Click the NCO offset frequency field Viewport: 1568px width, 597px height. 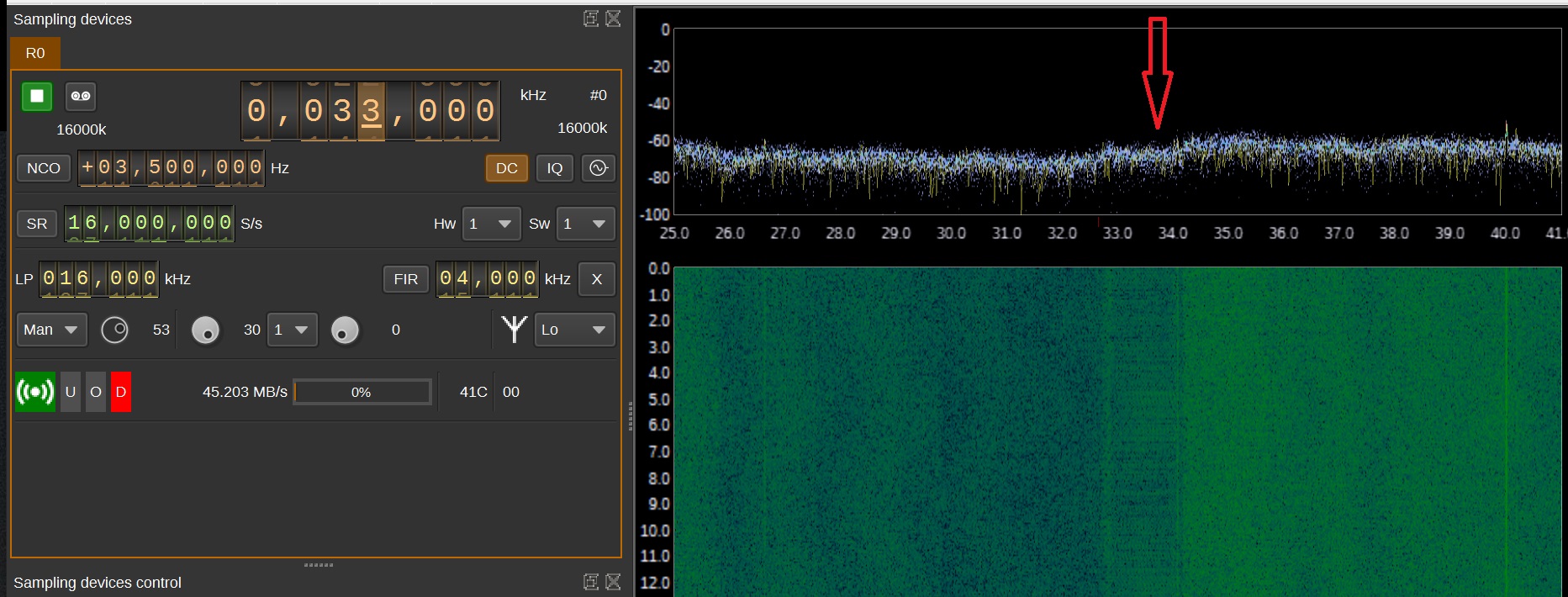[172, 167]
